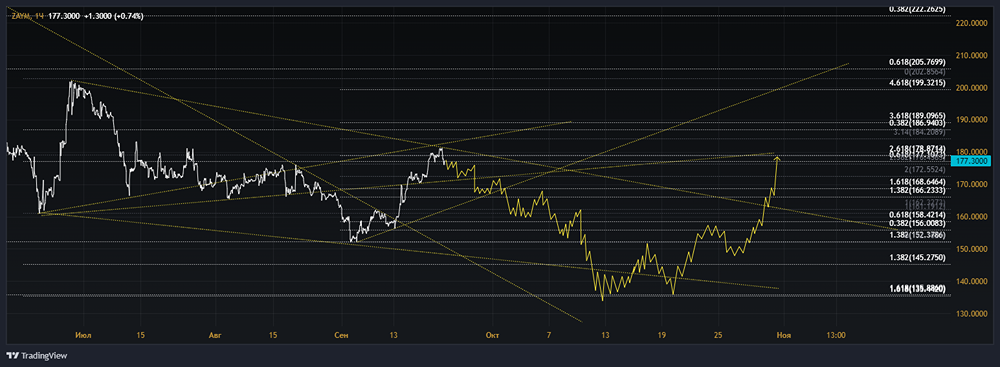This screenshot has height=367, width=1000.
Task: Select Fibonacci level 0.382(222.2625)
Action: (x=917, y=10)
